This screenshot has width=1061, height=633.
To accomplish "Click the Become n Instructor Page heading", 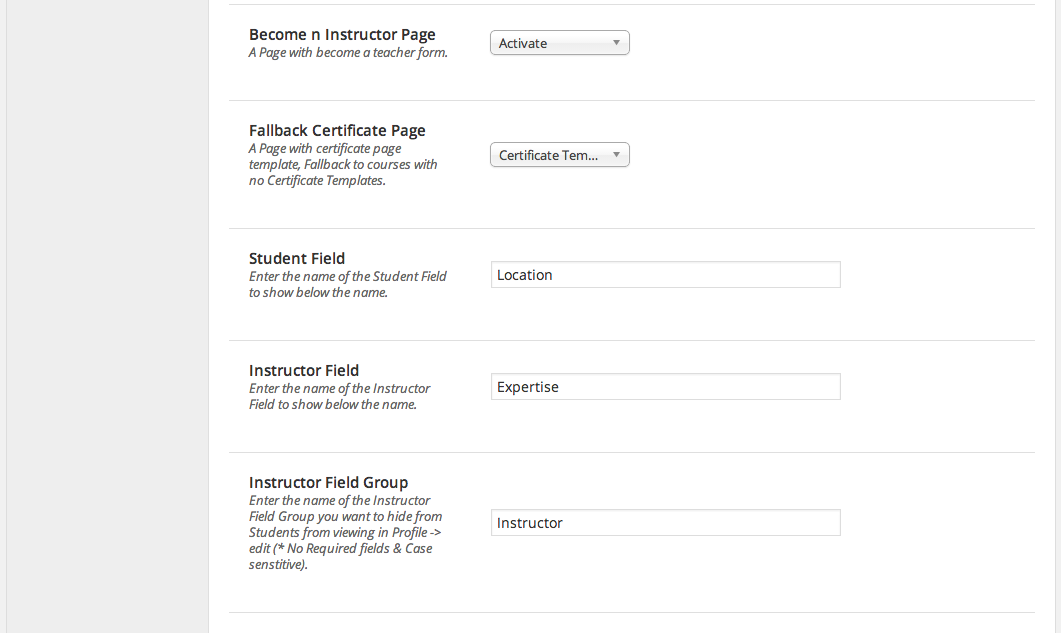I will pos(342,35).
